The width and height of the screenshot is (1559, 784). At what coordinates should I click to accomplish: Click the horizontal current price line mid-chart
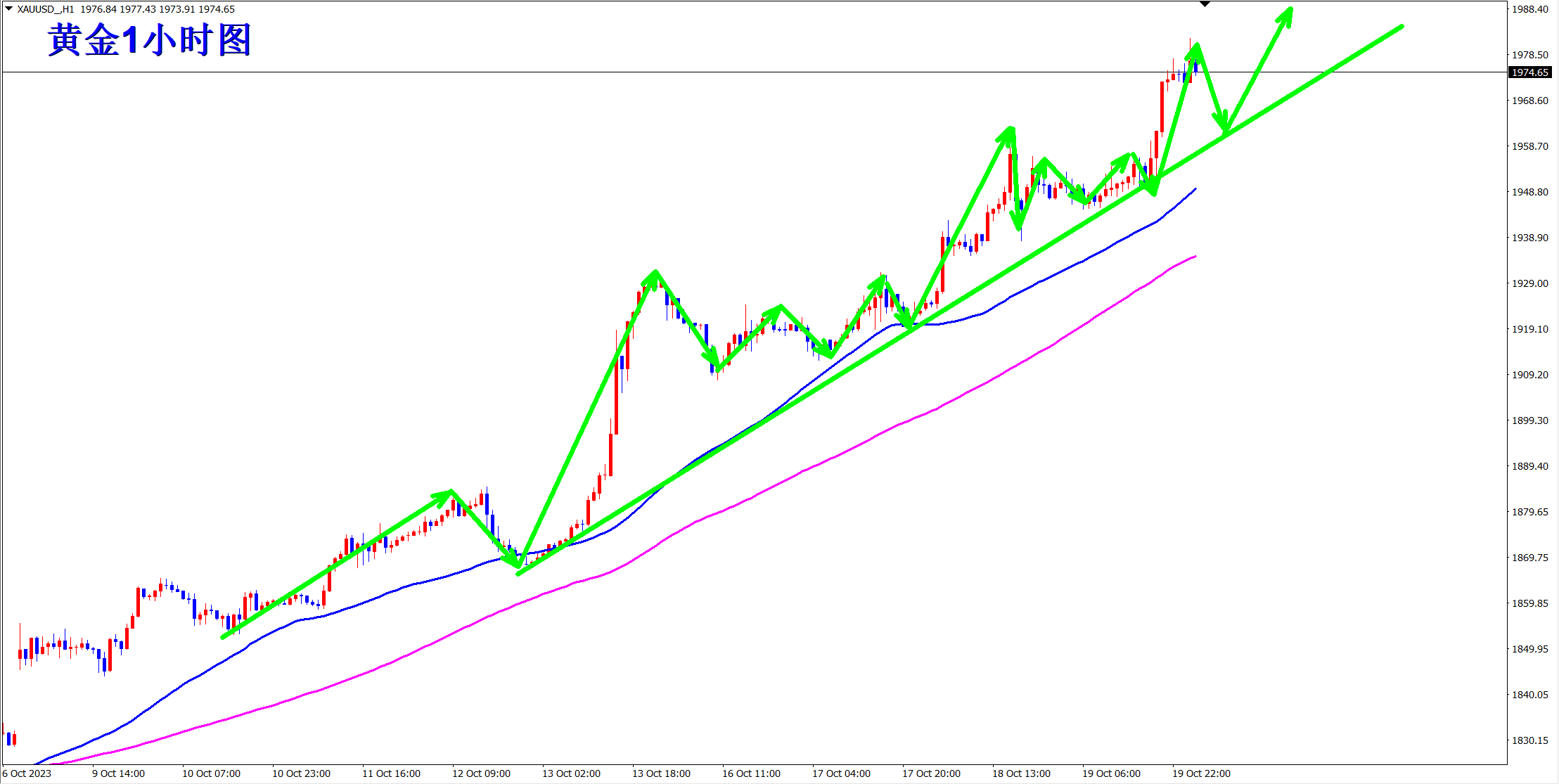point(703,72)
